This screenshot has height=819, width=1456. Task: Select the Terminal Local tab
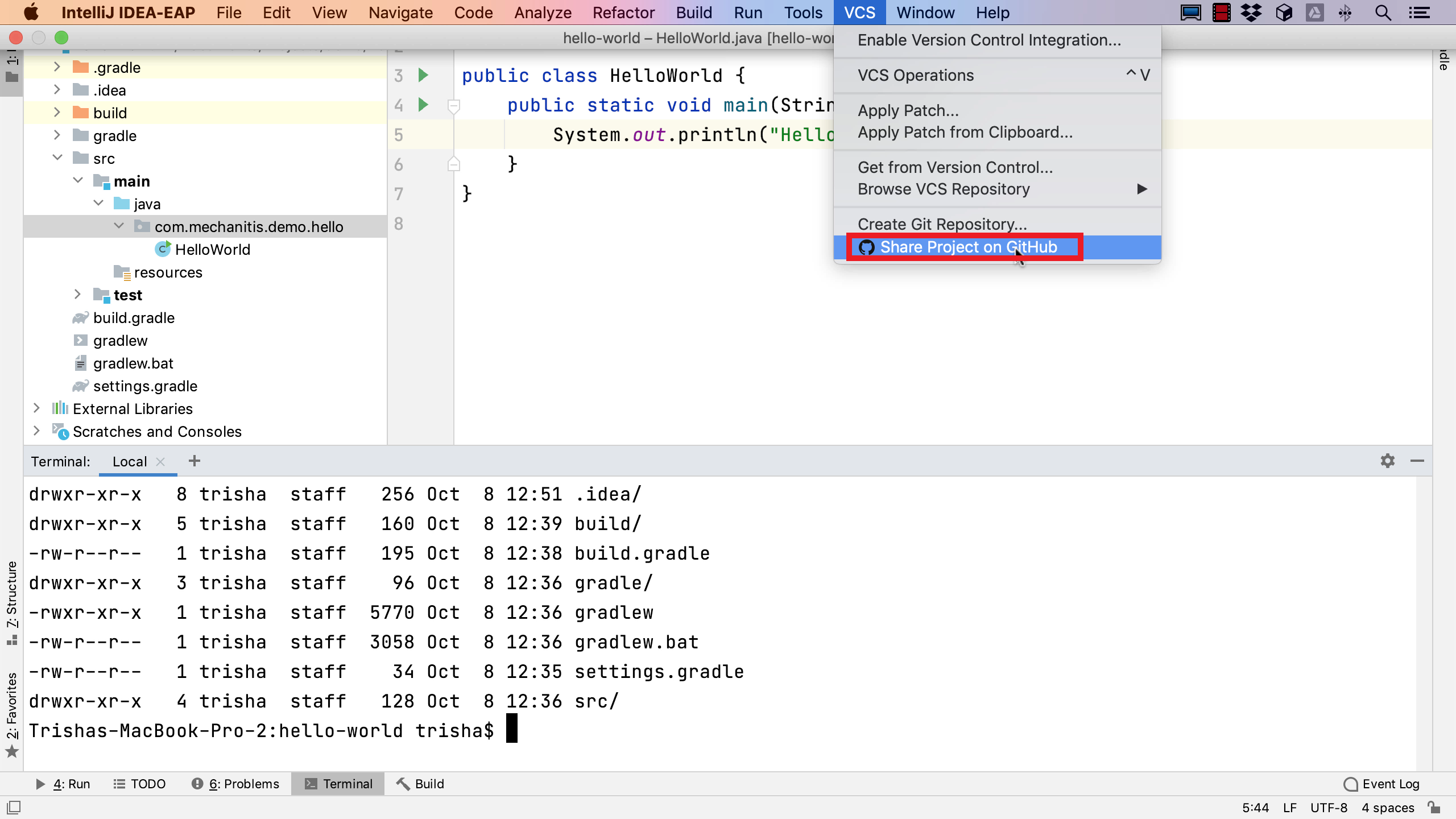point(130,462)
